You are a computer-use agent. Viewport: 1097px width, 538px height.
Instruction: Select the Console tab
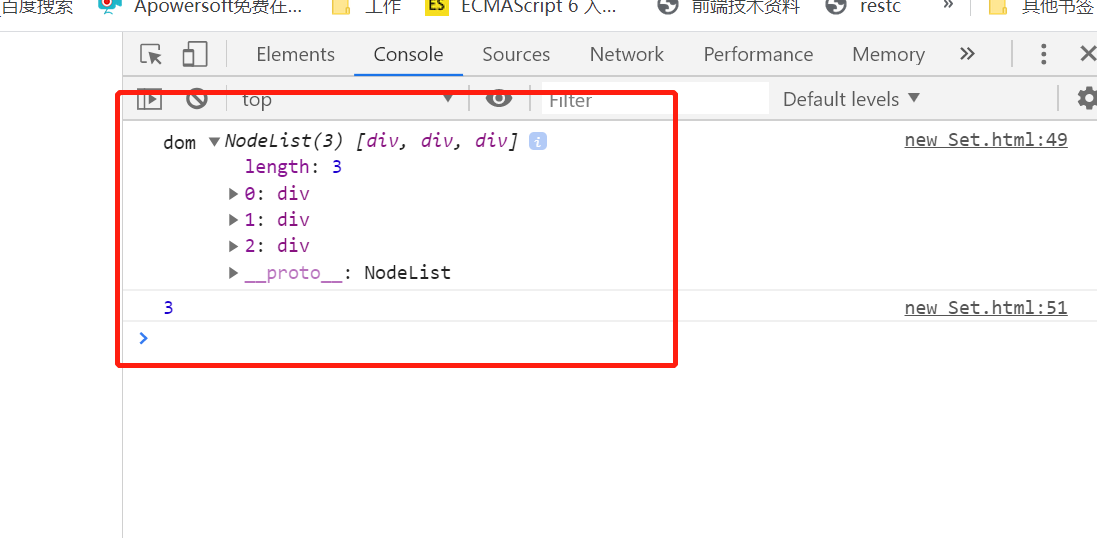pyautogui.click(x=409, y=55)
